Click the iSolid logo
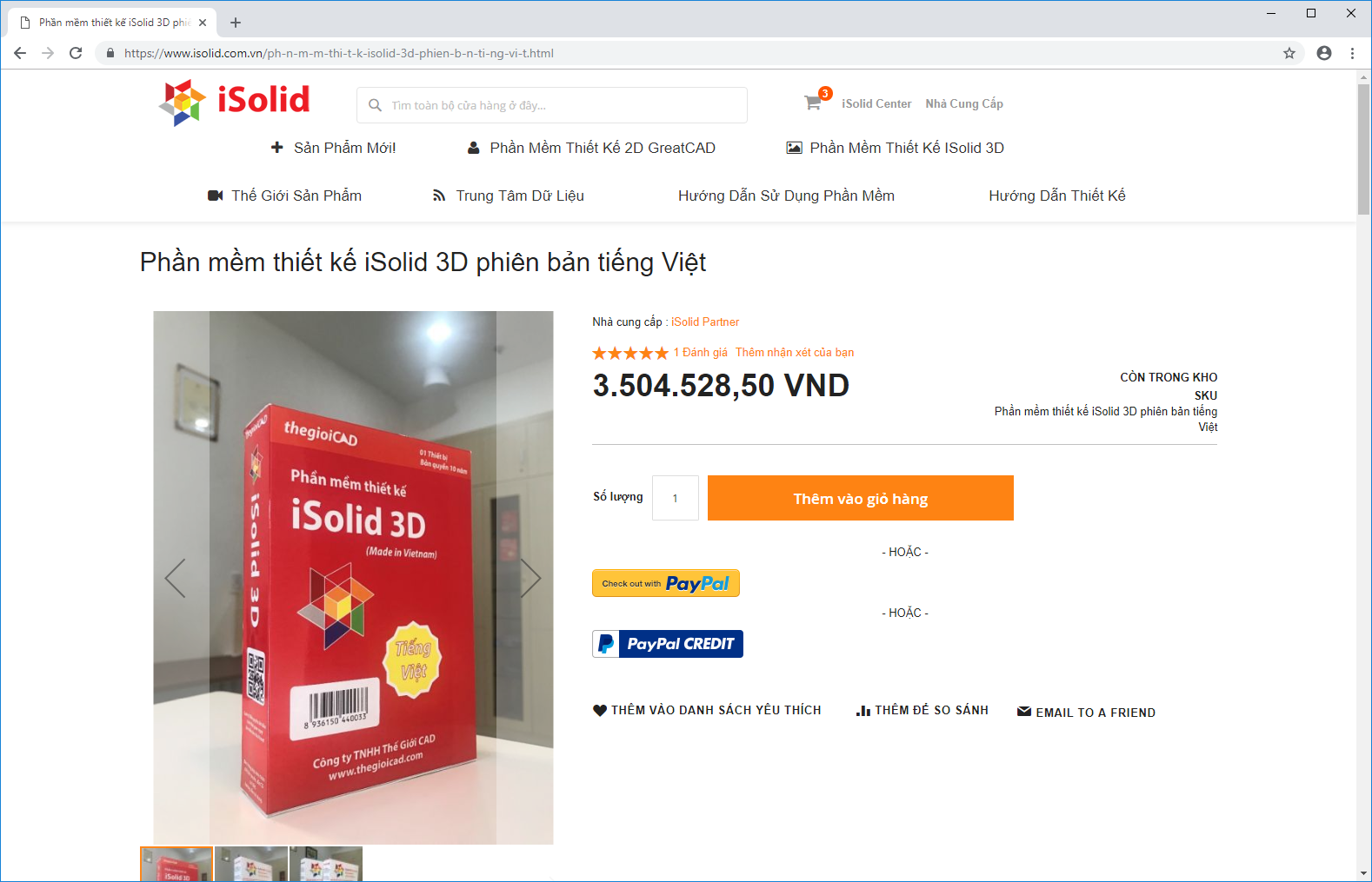 point(234,103)
